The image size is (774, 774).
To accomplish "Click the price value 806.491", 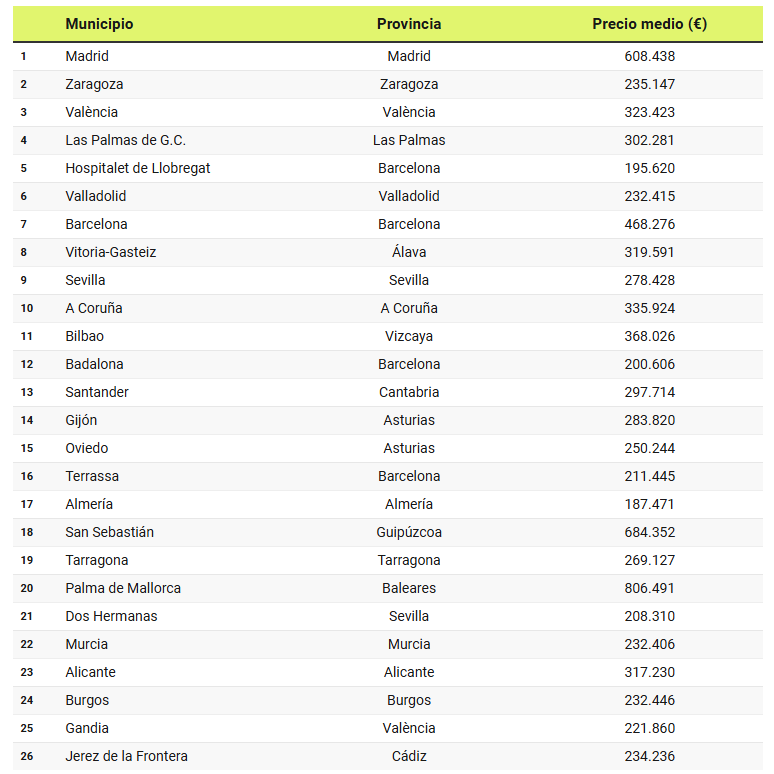I will [649, 588].
